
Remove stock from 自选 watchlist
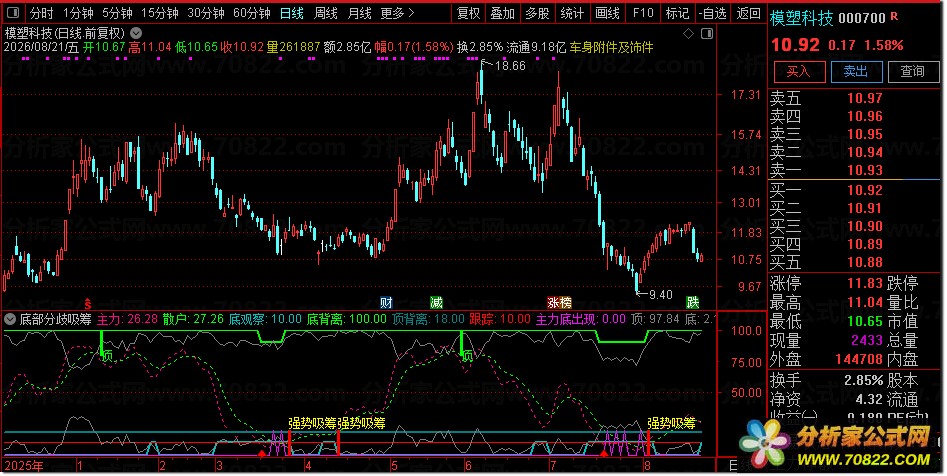pyautogui.click(x=713, y=13)
